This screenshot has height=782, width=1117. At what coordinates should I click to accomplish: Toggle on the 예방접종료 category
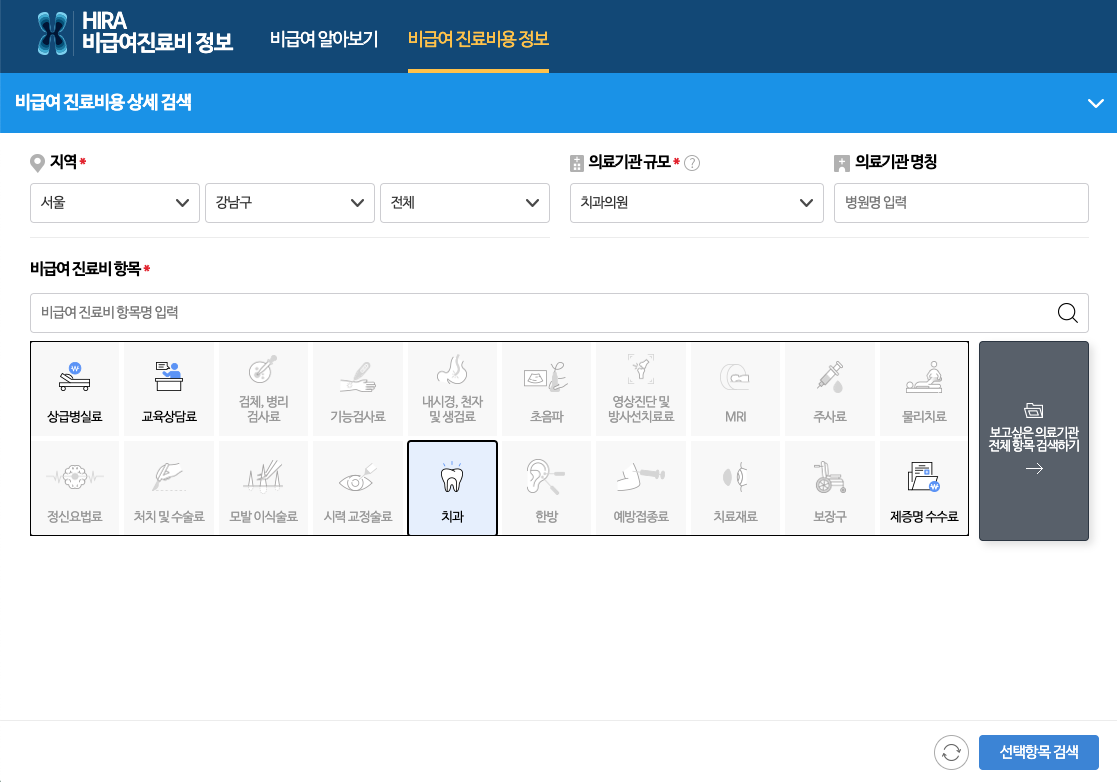point(640,487)
